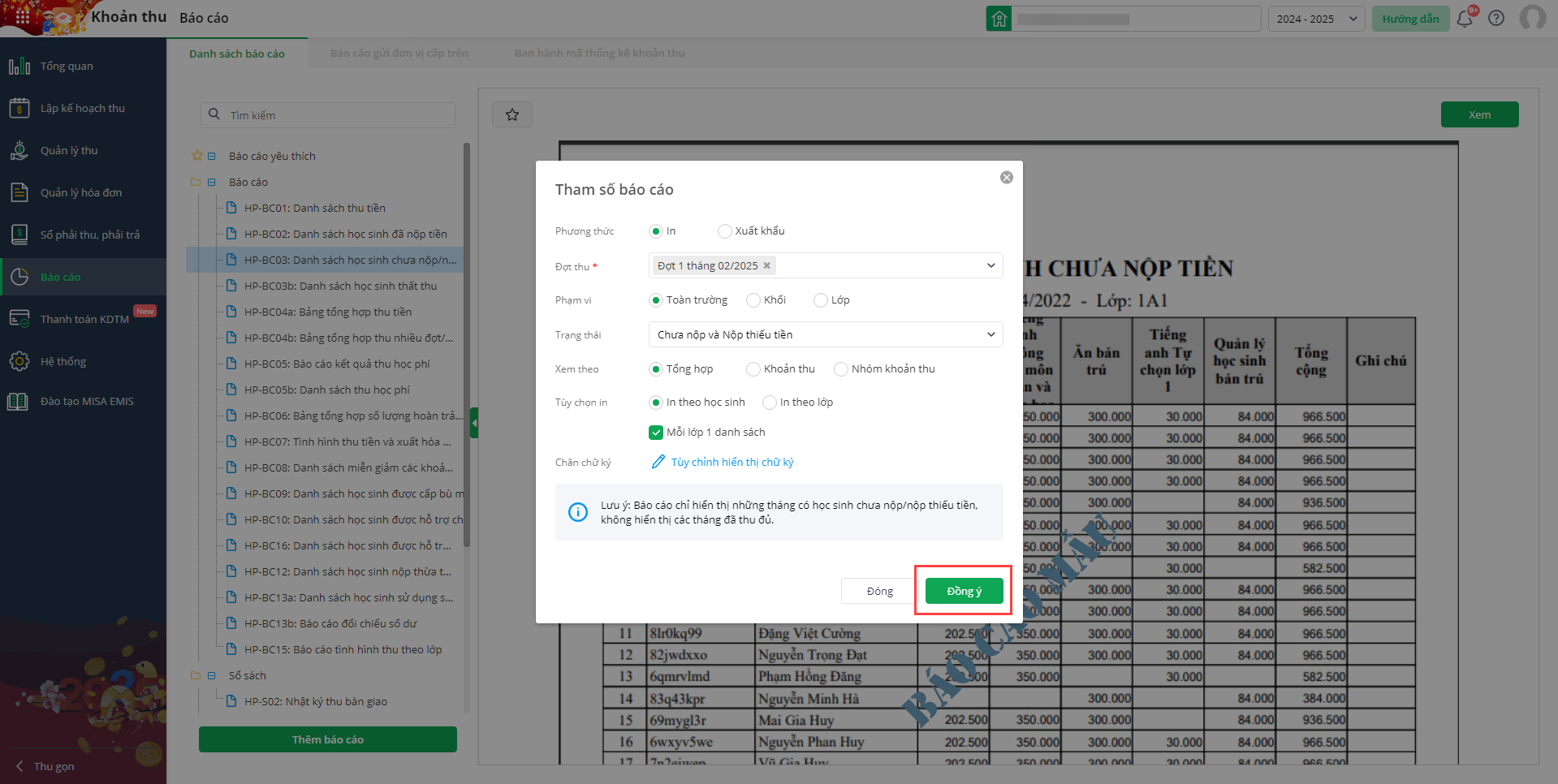Close the Tham số báo cáo dialog
This screenshot has height=784, width=1558.
pyautogui.click(x=1007, y=177)
